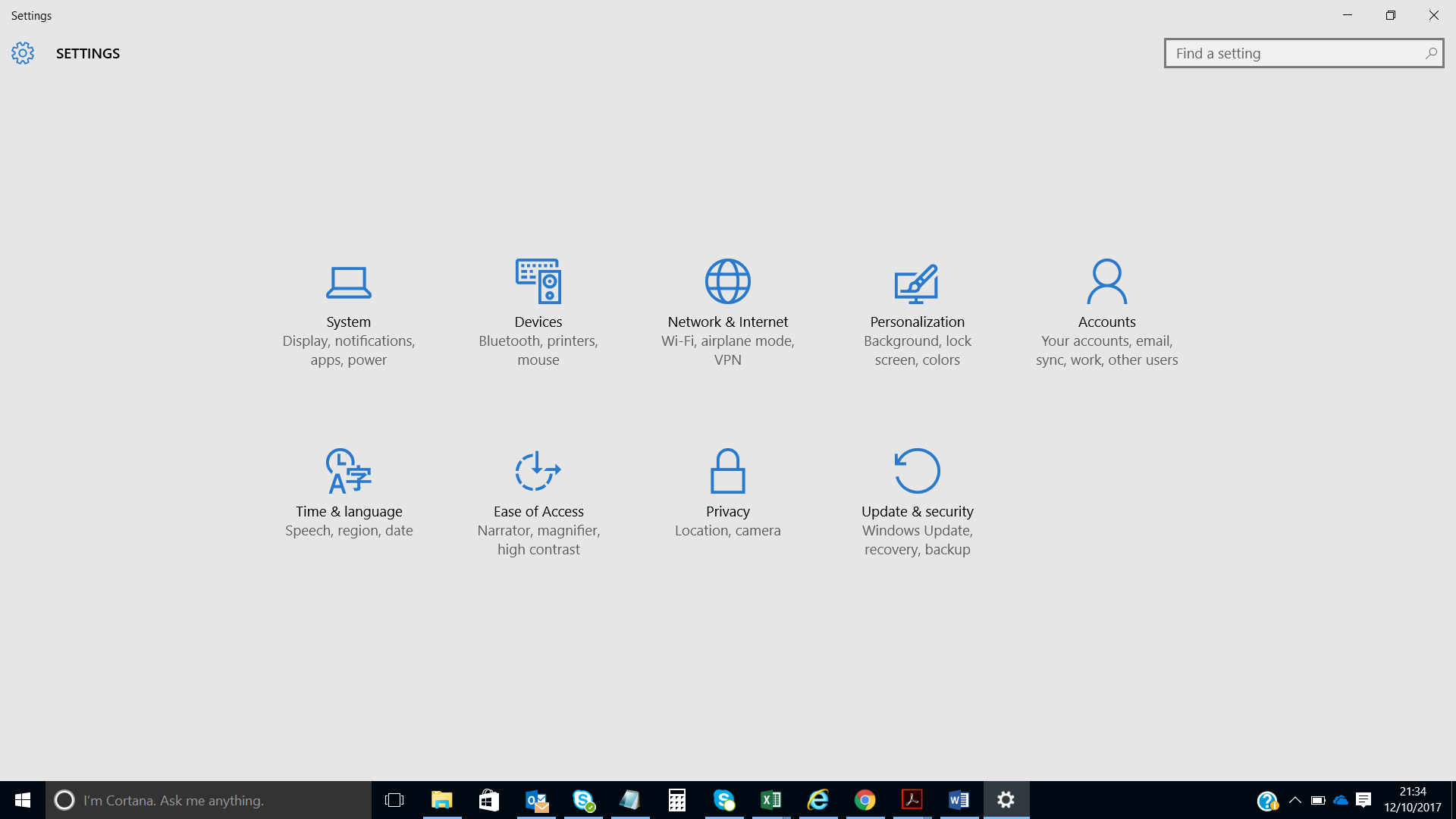
Task: Click the Cortana Ask me anything box
Action: 209,800
